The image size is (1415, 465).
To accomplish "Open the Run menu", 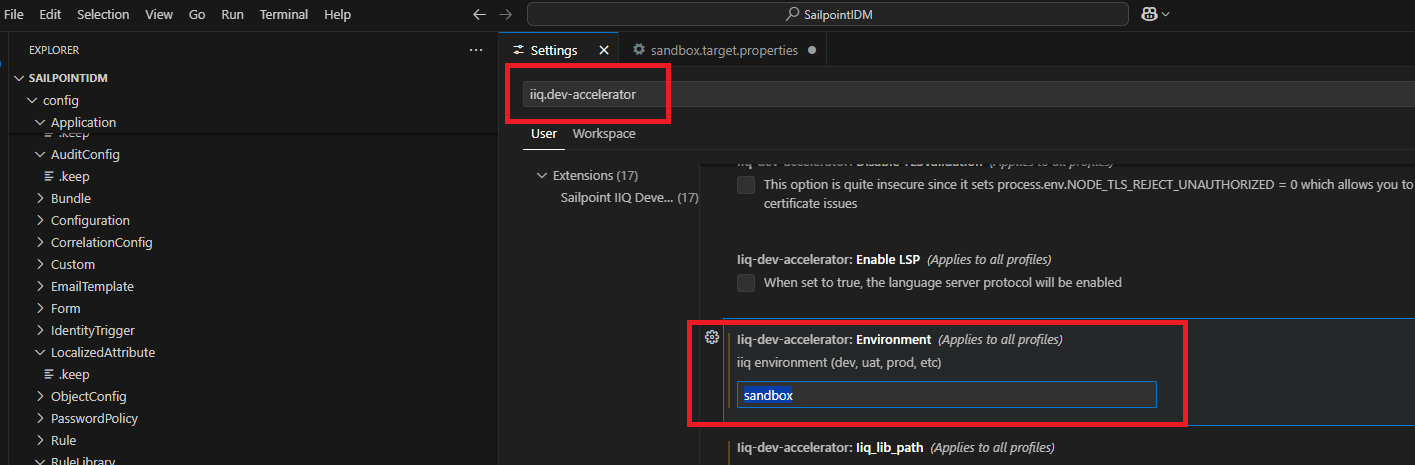I will pyautogui.click(x=232, y=15).
